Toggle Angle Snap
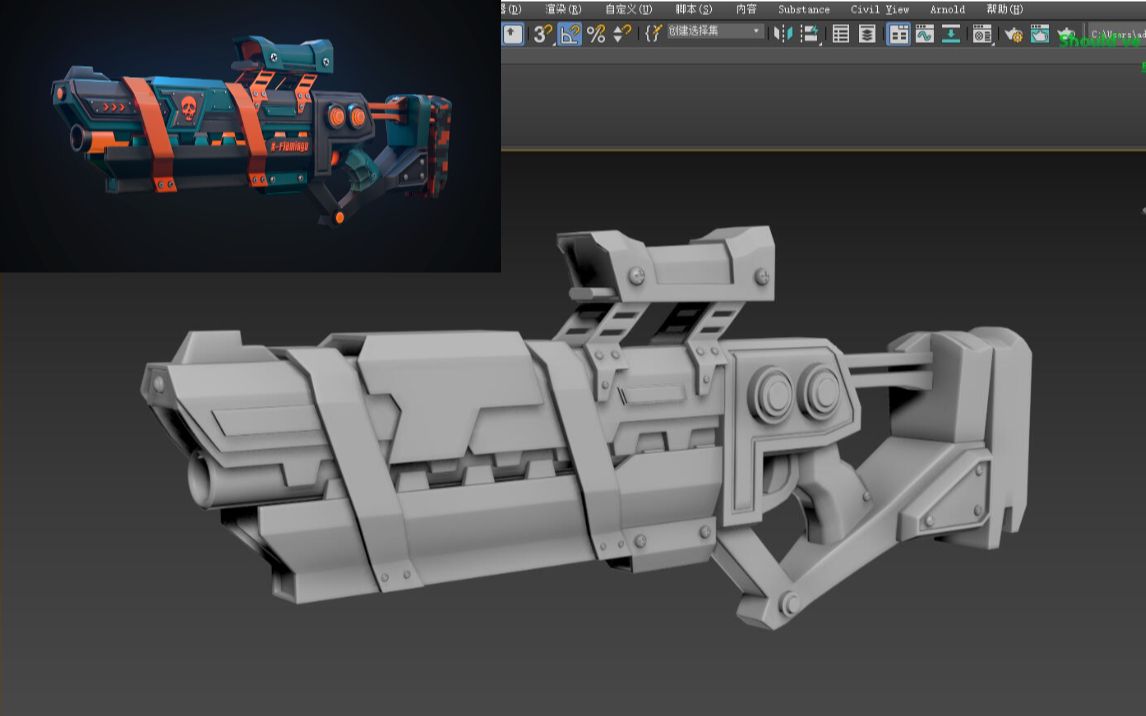 click(569, 35)
